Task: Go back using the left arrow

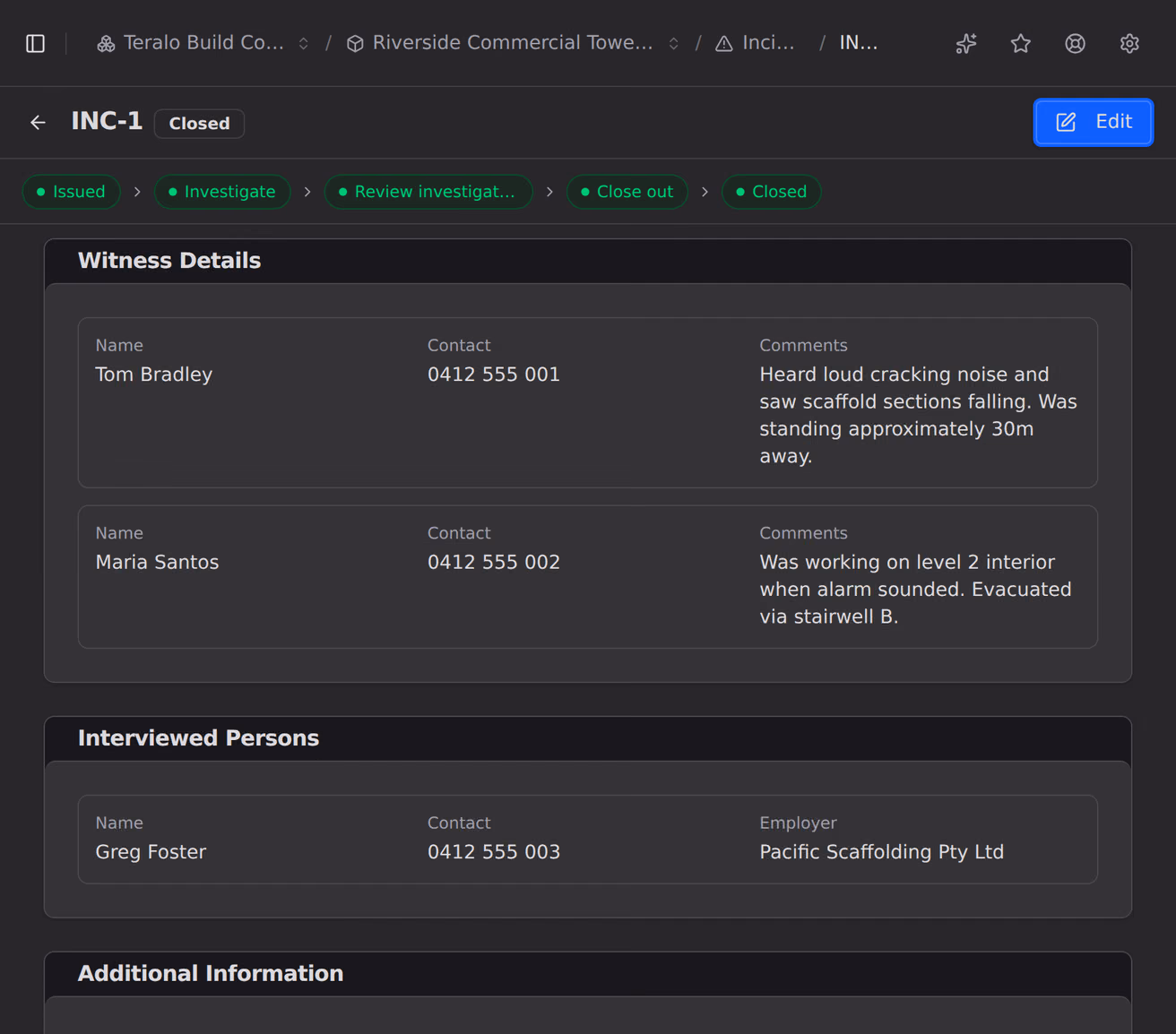Action: click(38, 122)
